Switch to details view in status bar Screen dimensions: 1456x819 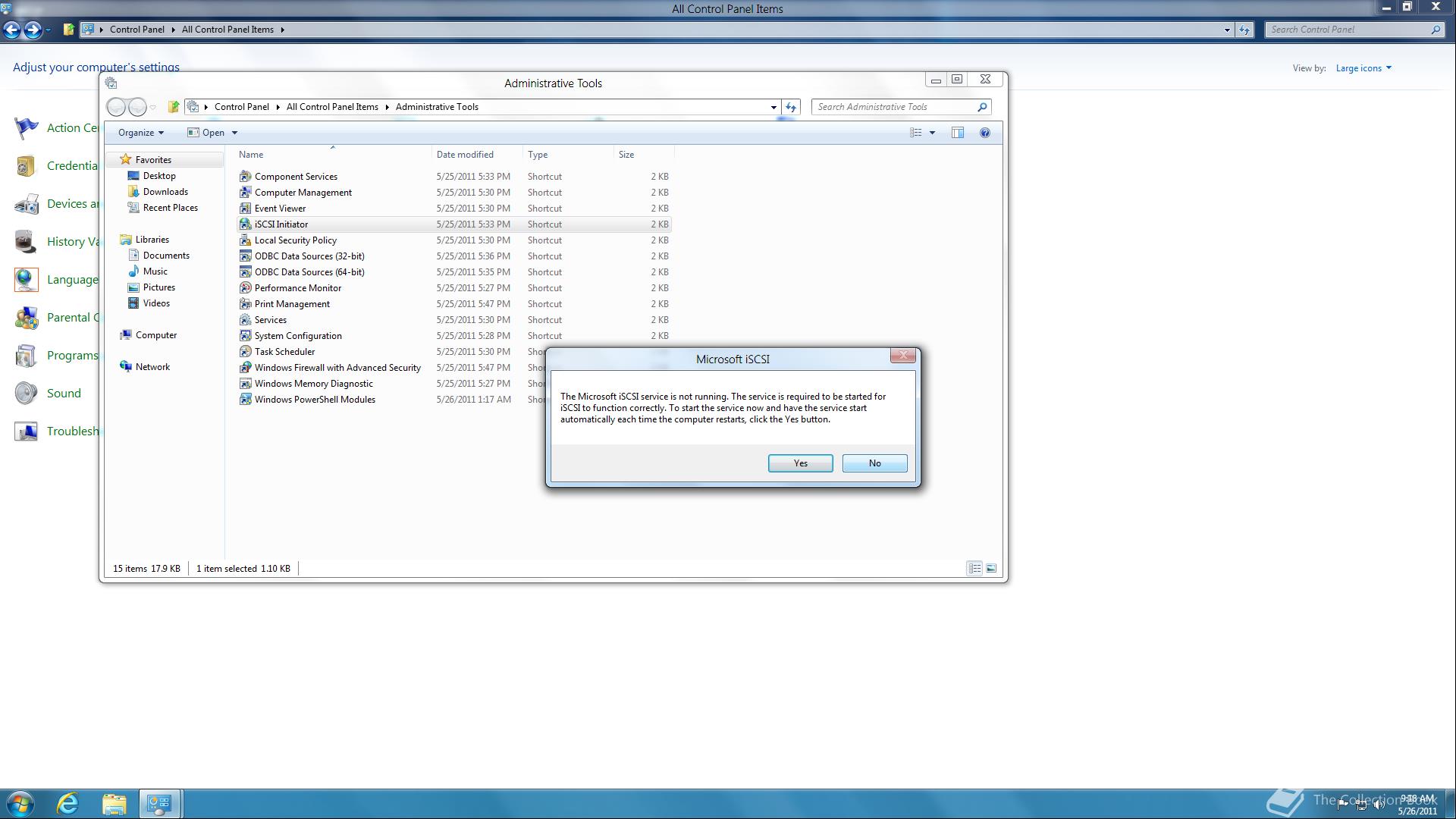click(x=974, y=568)
